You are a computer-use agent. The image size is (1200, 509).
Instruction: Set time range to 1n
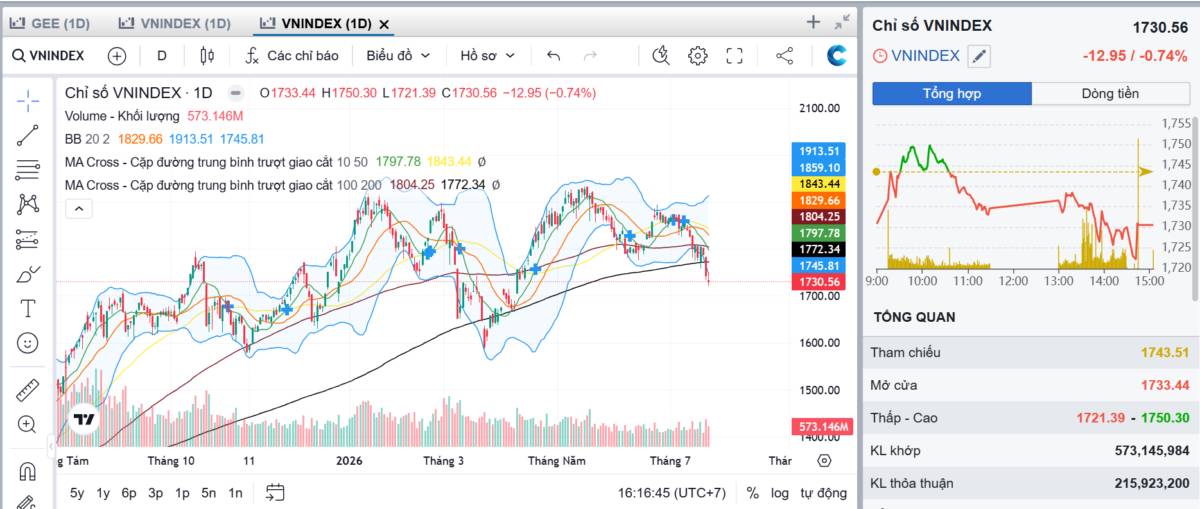click(235, 493)
